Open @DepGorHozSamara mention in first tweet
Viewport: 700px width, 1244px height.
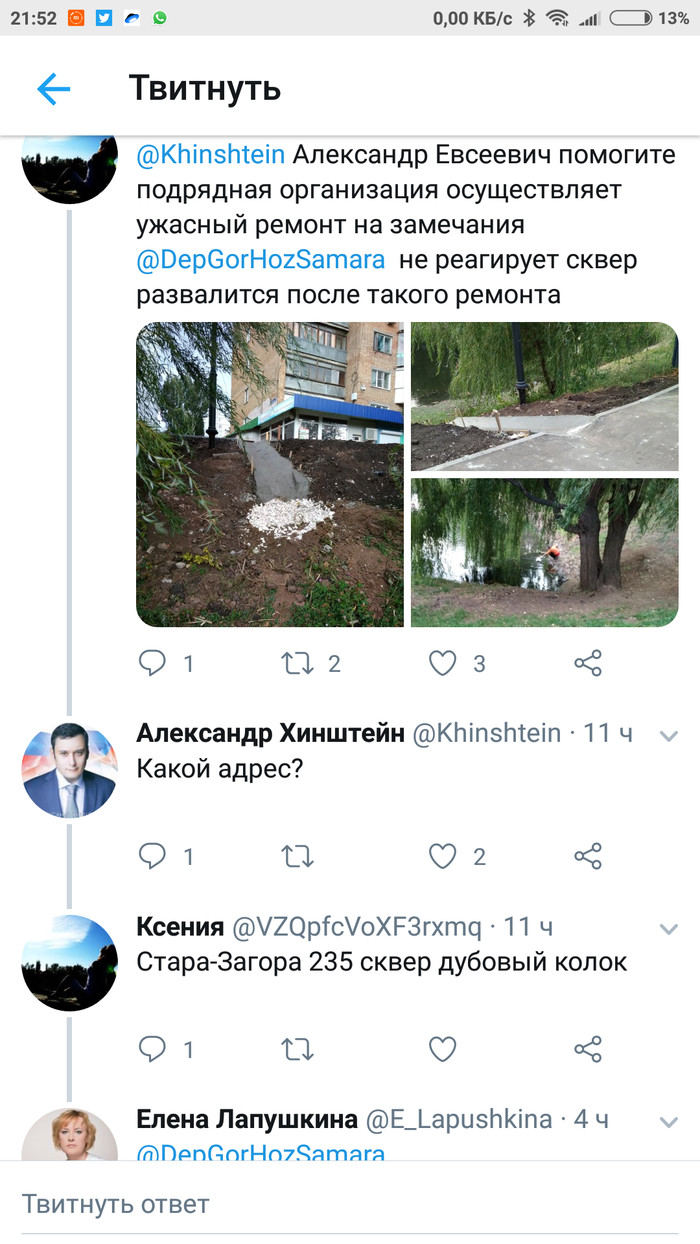coord(261,260)
